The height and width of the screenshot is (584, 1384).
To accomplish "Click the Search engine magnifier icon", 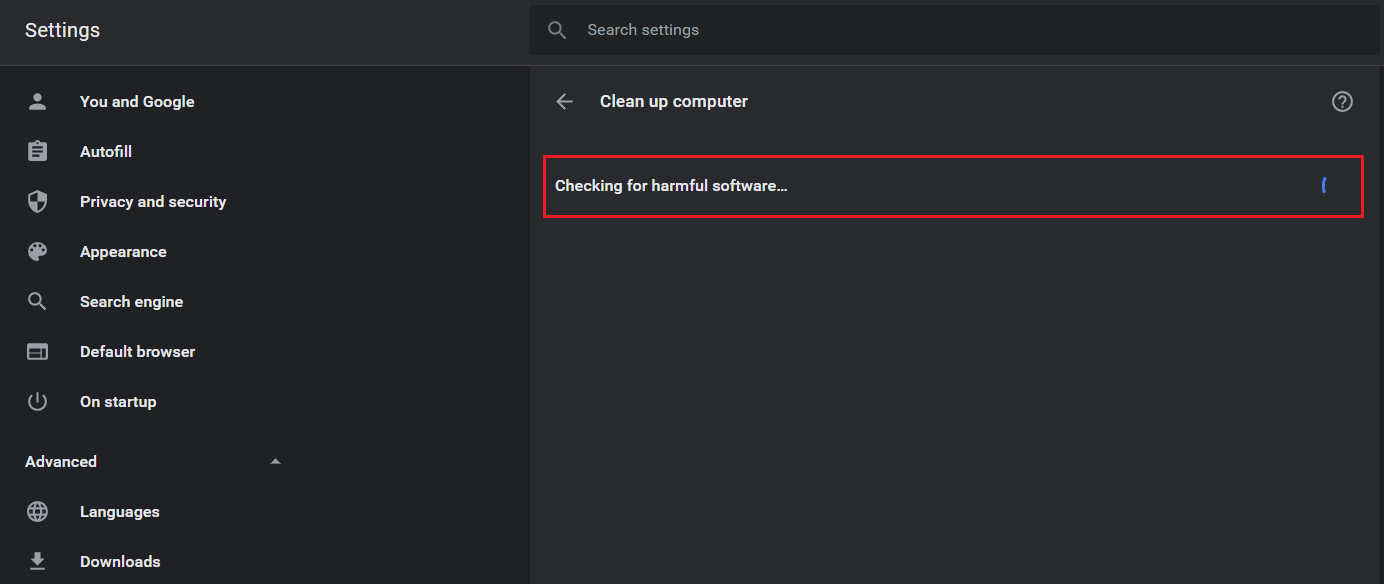I will [x=37, y=301].
